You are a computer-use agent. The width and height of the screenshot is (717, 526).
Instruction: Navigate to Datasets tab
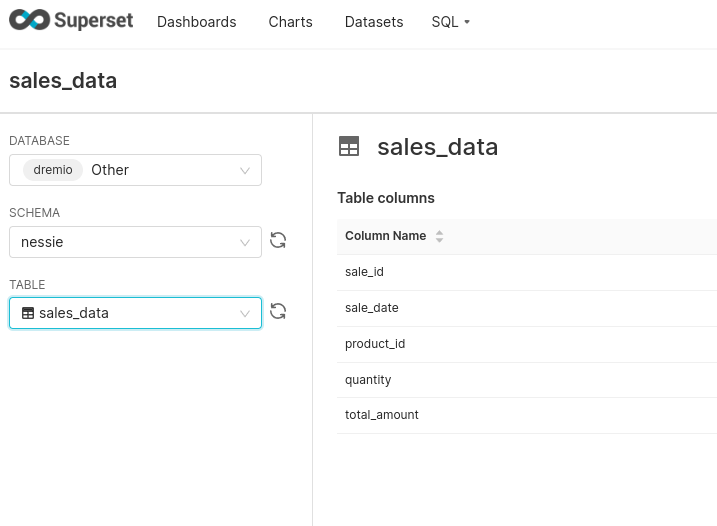coord(374,22)
